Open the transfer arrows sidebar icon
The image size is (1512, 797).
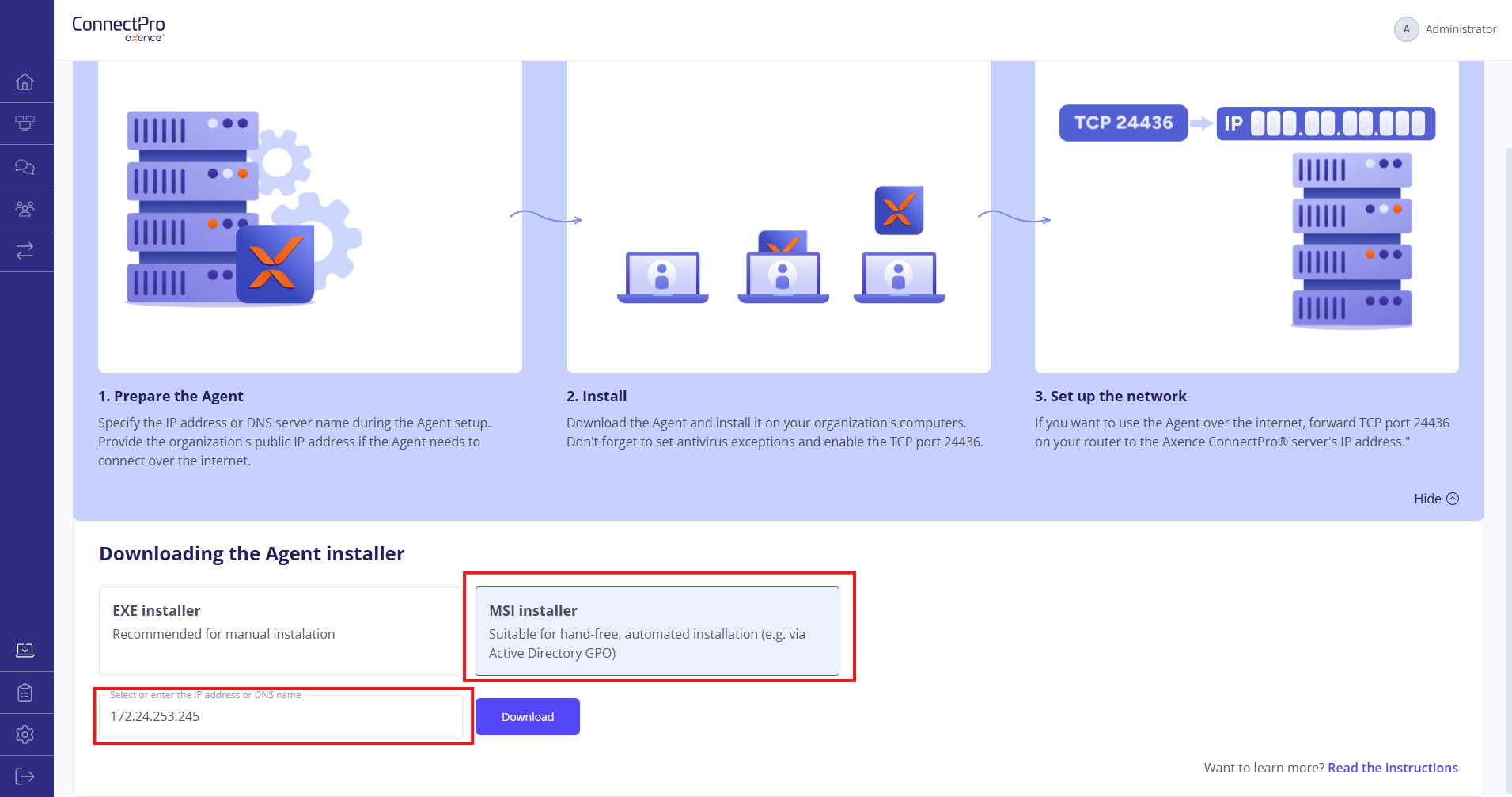click(25, 251)
